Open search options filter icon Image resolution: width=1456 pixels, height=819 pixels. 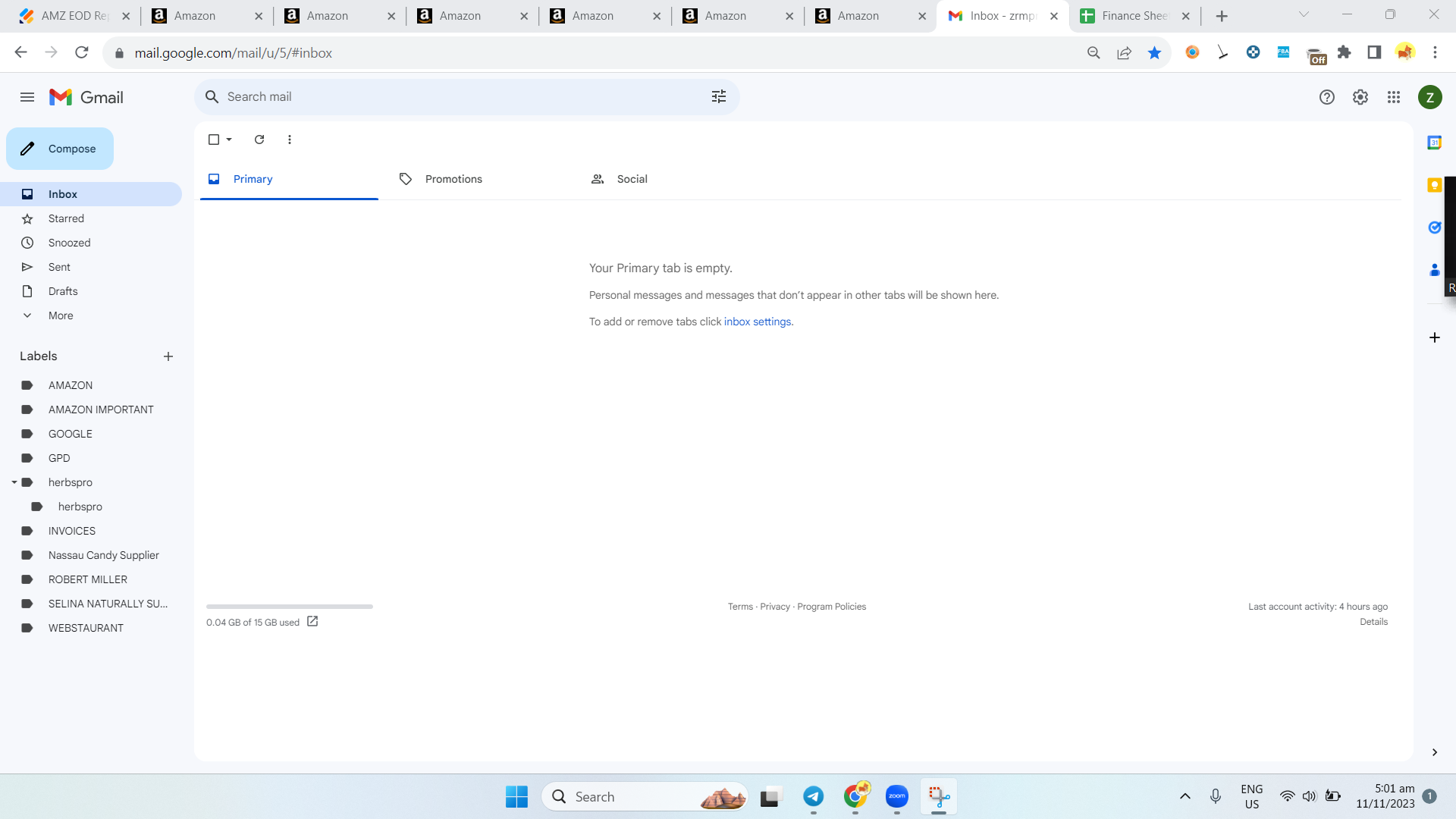[x=718, y=97]
